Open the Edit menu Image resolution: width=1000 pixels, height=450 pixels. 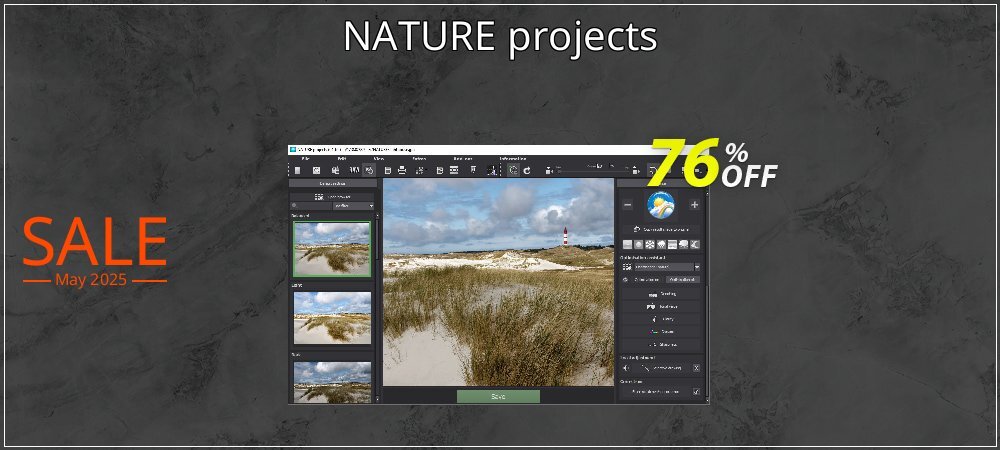(341, 158)
